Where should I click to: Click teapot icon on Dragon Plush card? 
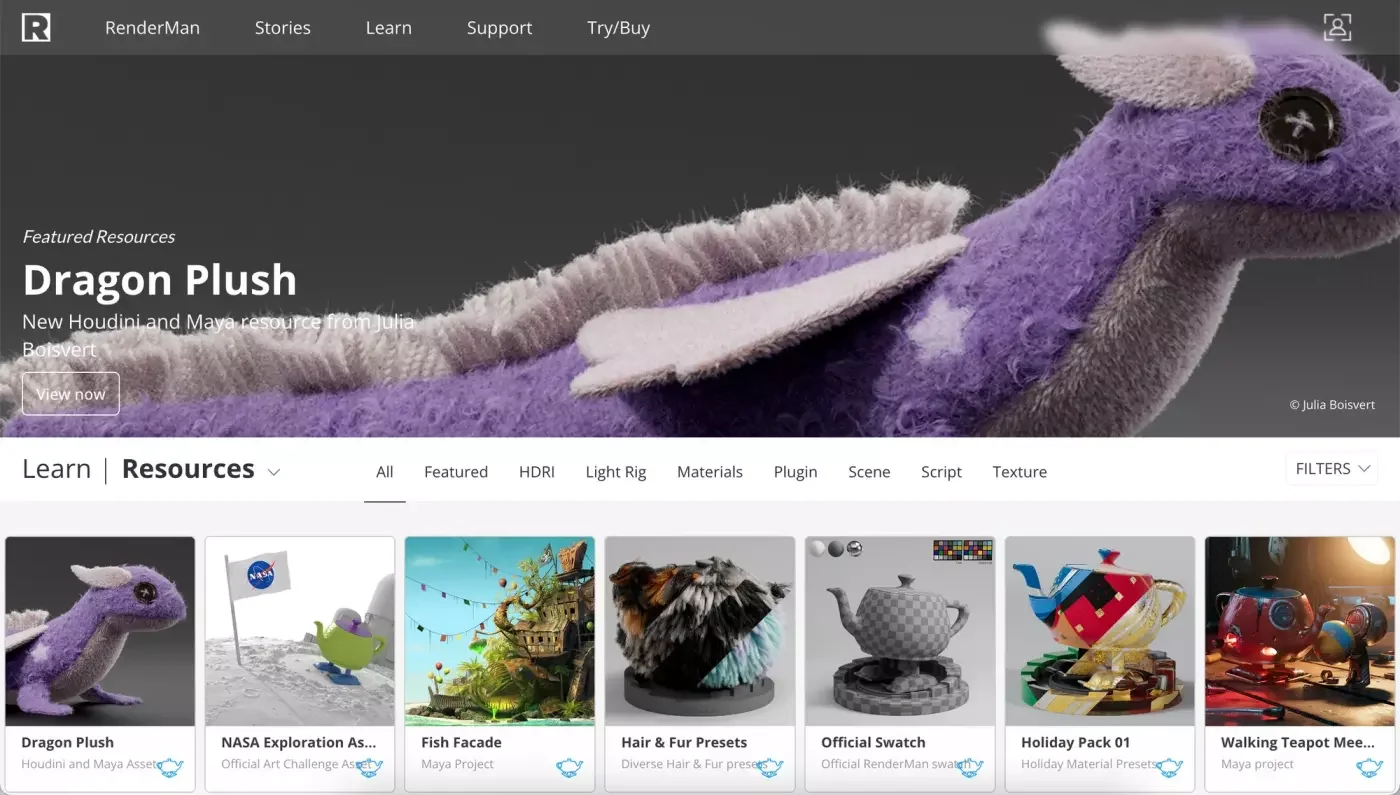170,767
